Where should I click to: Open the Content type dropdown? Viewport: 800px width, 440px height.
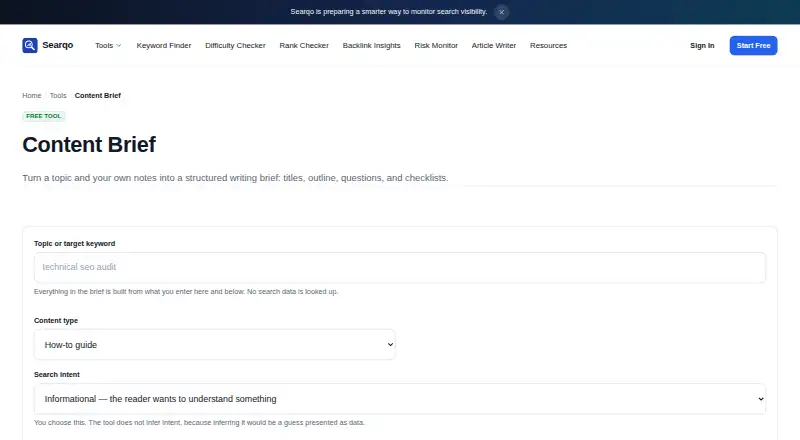tap(214, 345)
